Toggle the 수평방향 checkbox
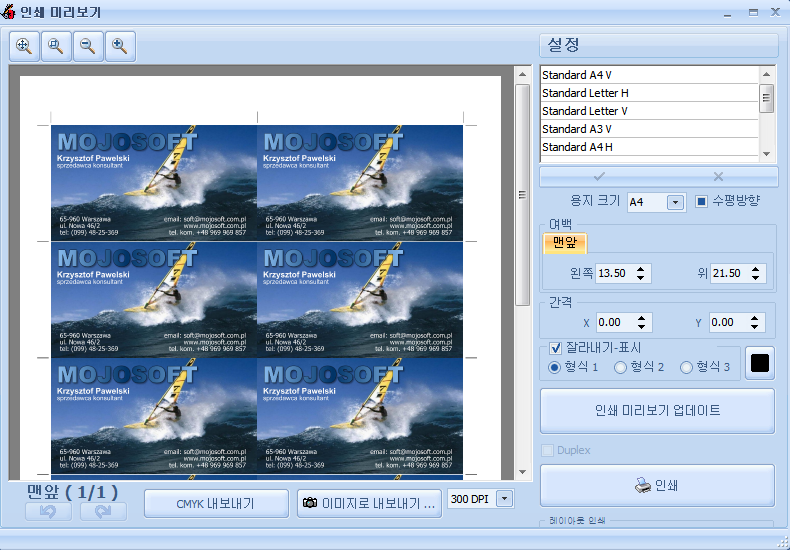The image size is (790, 550). (x=701, y=201)
